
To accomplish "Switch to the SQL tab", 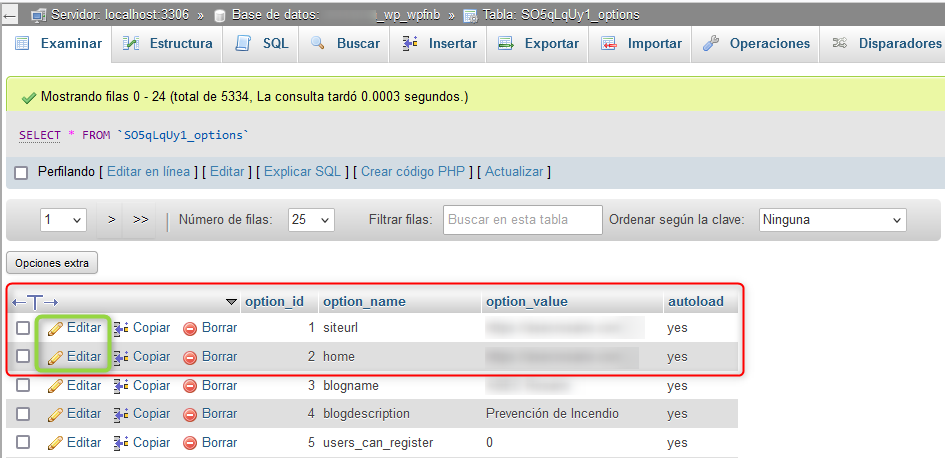I will tap(262, 44).
